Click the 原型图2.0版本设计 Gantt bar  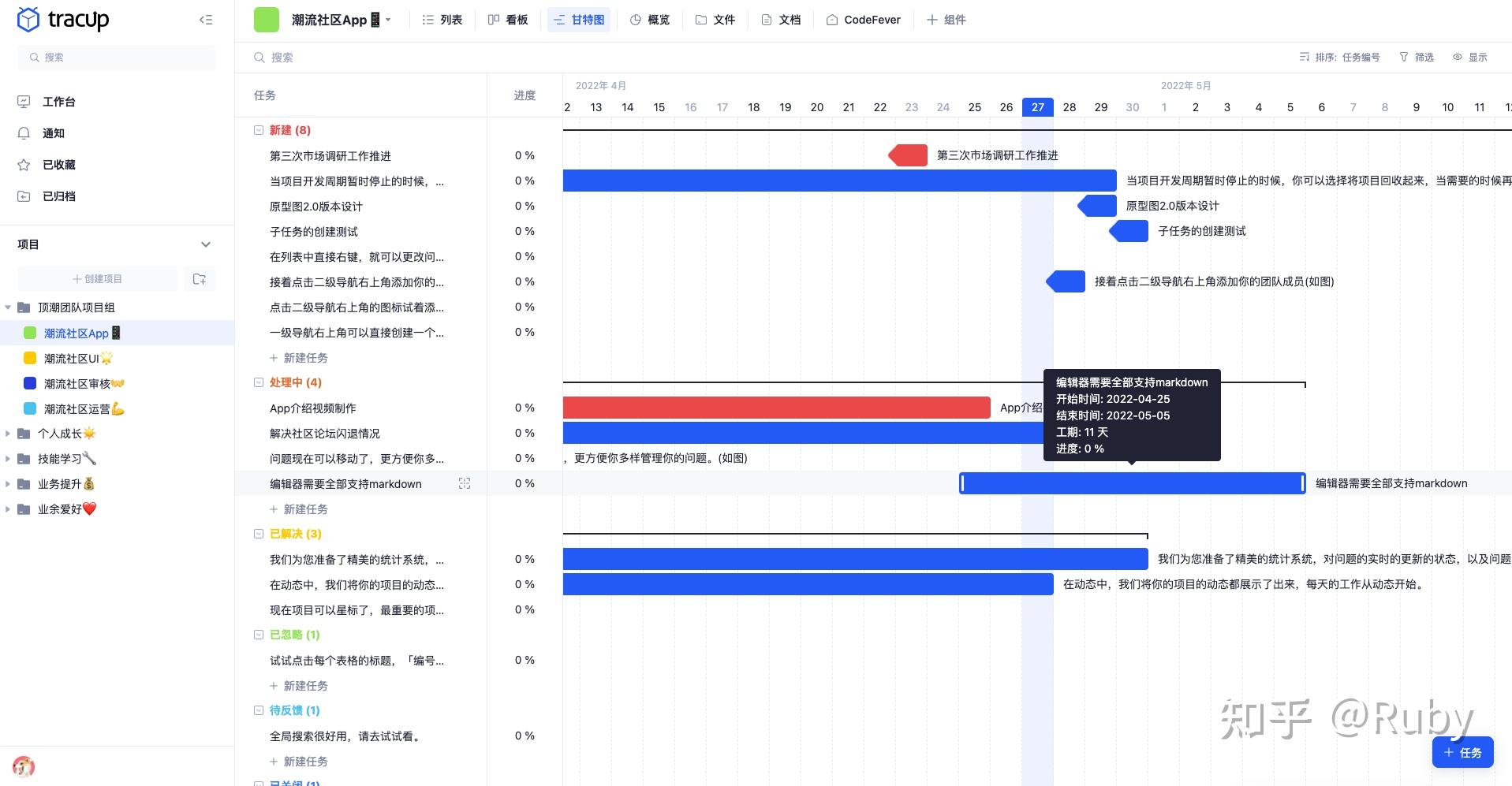click(x=1097, y=206)
